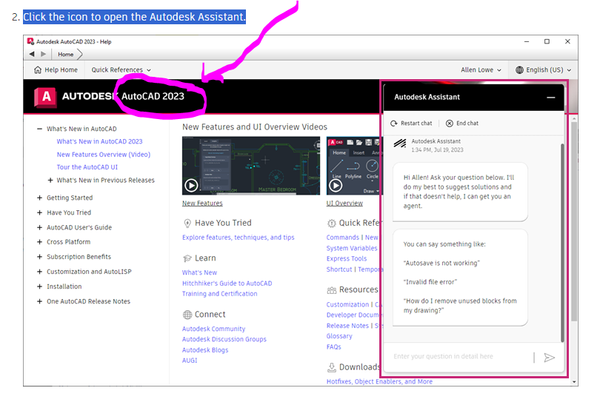Minimize the Autodesk Assistant panel
Image resolution: width=600 pixels, height=413 pixels.
[551, 98]
